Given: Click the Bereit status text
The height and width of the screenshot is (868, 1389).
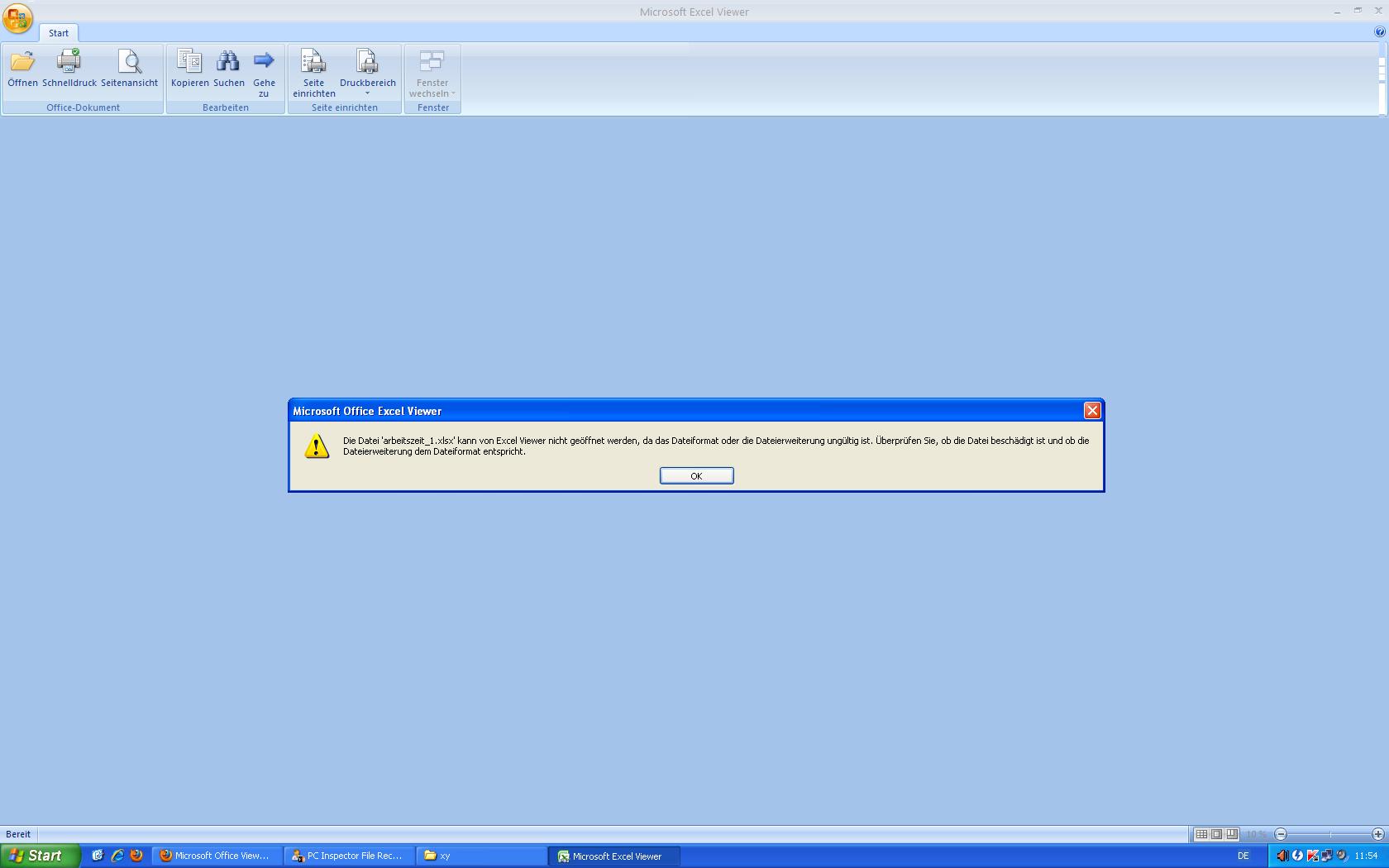Looking at the screenshot, I should [18, 834].
